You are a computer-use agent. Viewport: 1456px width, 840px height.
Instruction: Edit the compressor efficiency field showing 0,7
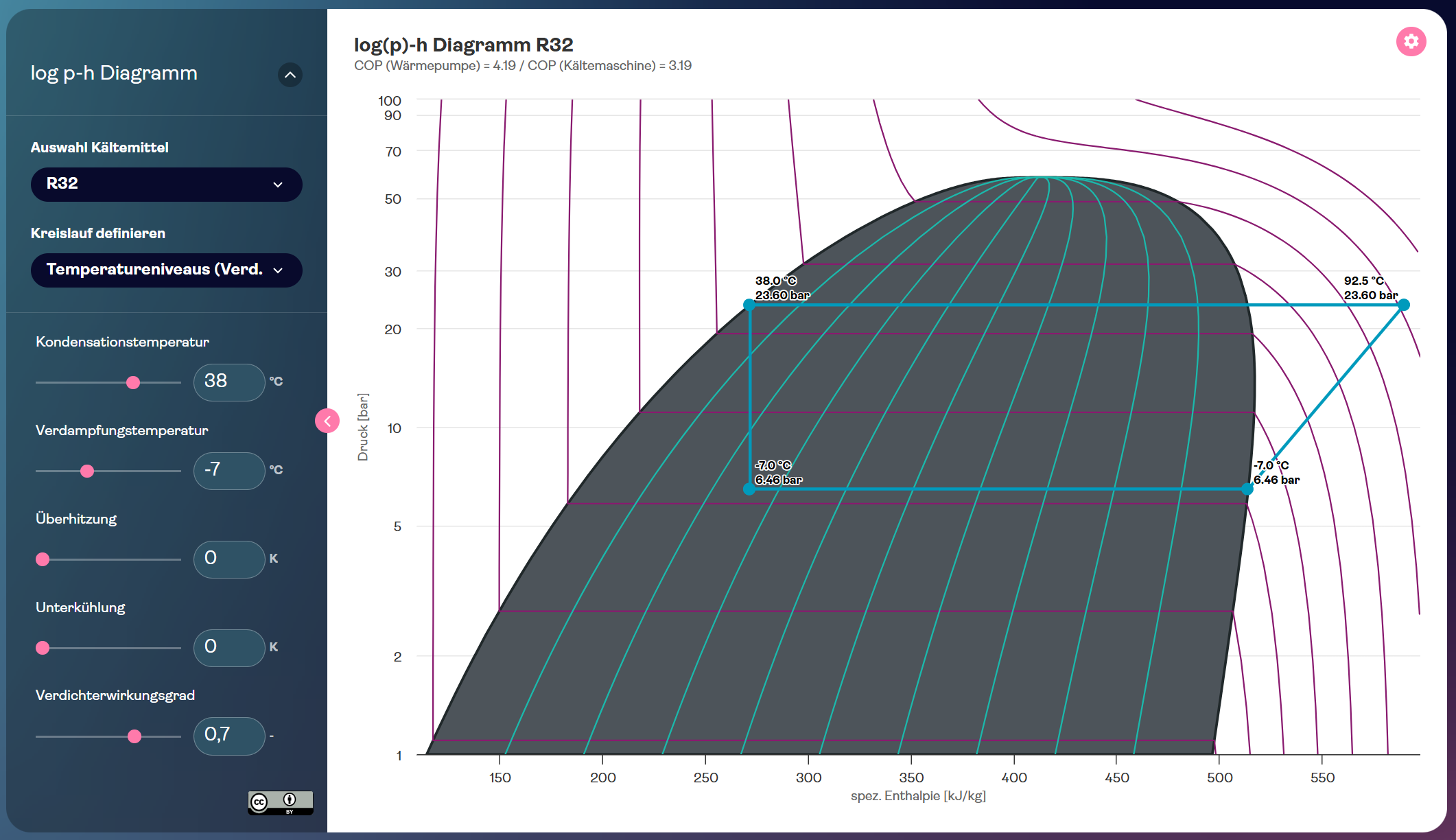point(228,736)
